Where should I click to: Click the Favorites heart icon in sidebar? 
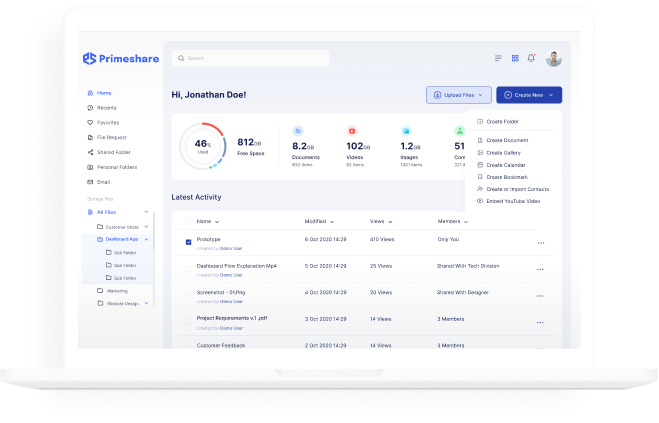point(90,122)
